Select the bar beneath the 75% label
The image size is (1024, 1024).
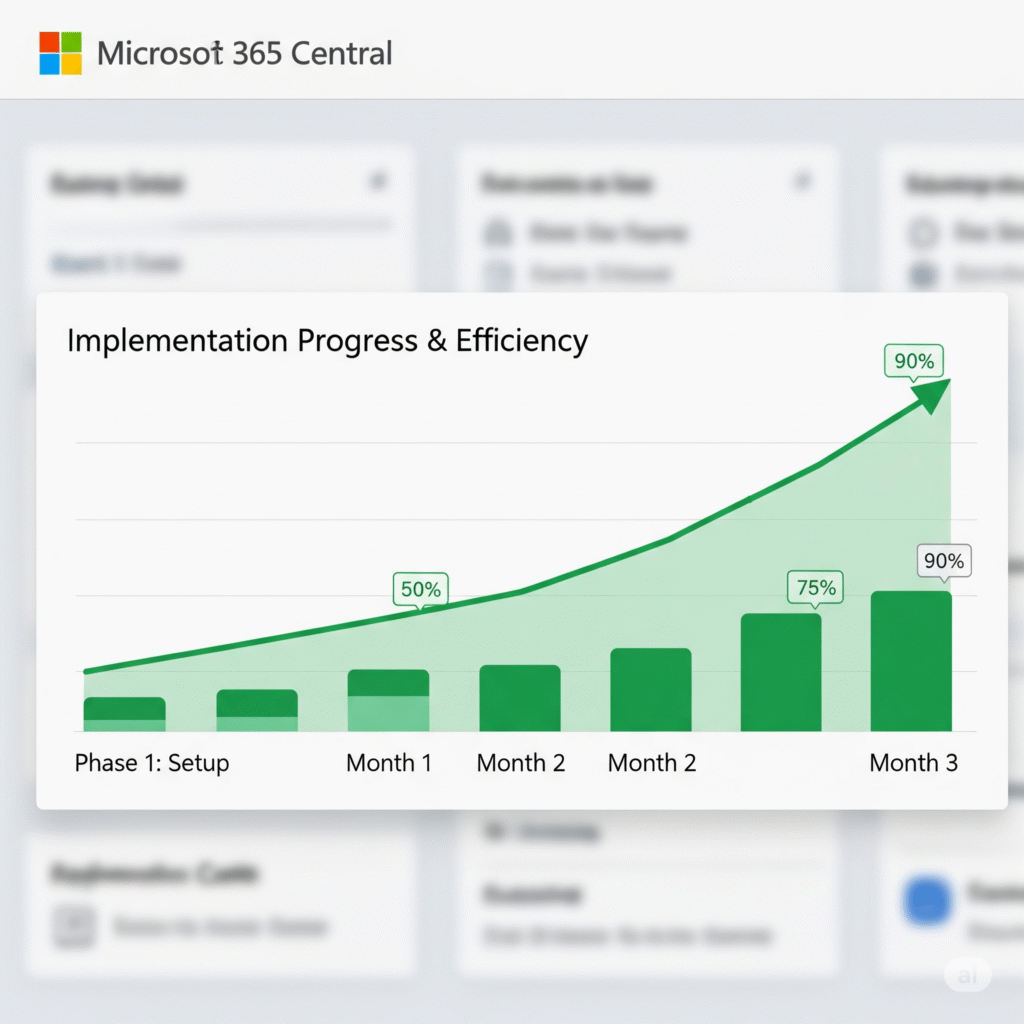(x=781, y=672)
